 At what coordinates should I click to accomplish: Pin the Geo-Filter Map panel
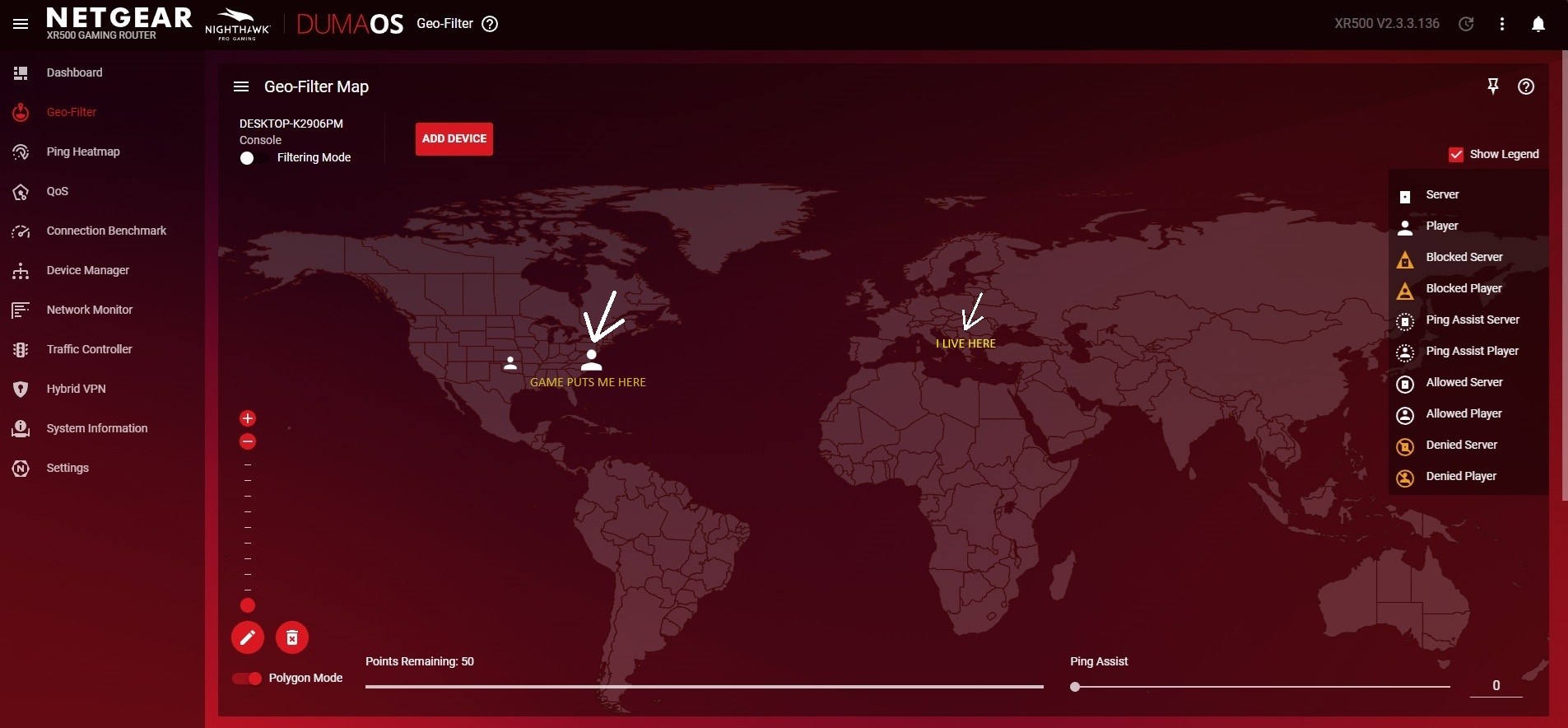[1493, 86]
